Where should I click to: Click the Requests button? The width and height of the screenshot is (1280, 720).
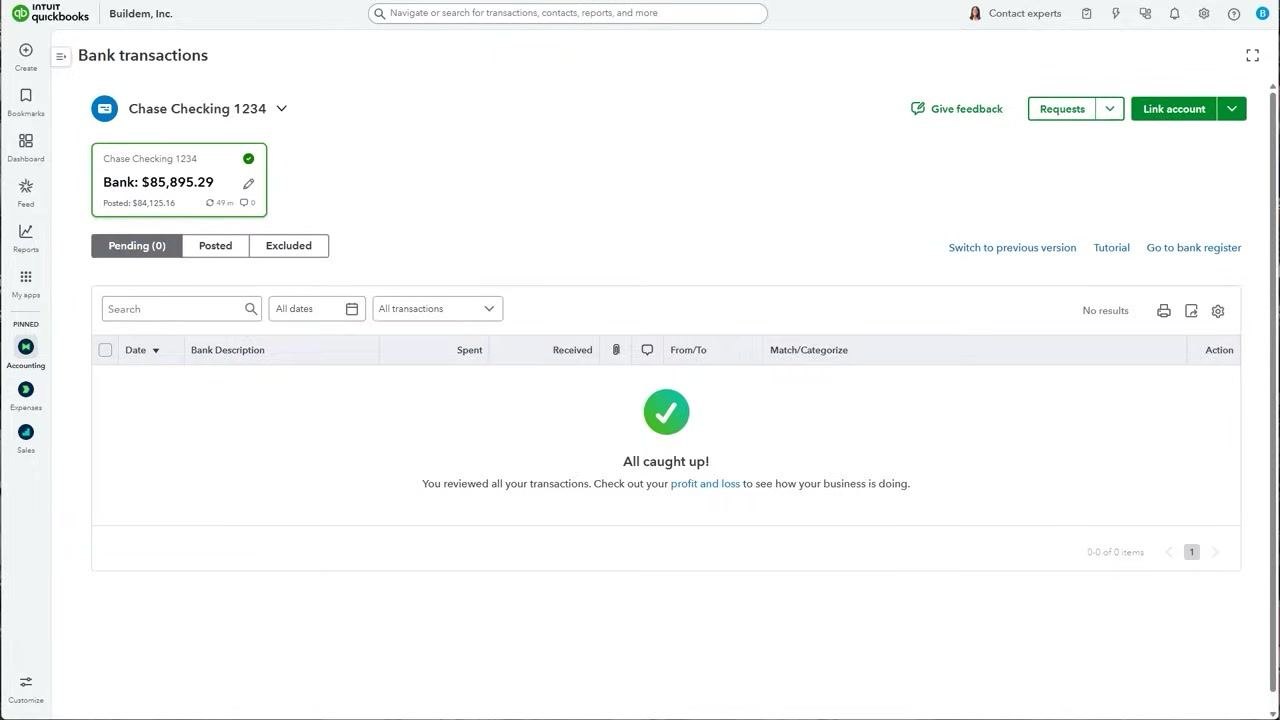[1062, 109]
